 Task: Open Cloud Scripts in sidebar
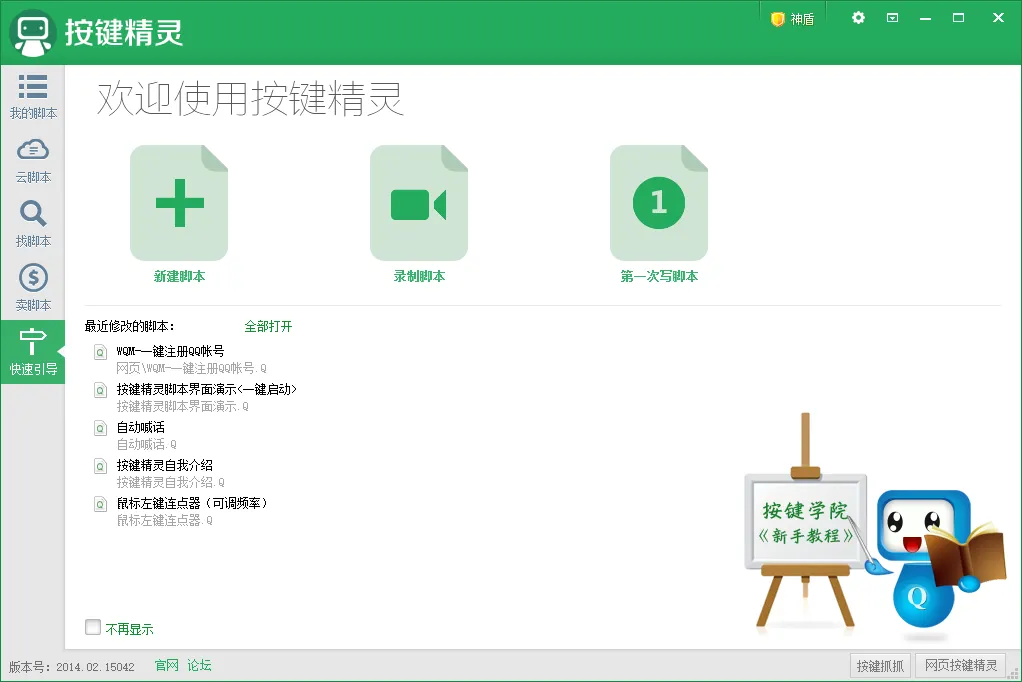tap(33, 160)
